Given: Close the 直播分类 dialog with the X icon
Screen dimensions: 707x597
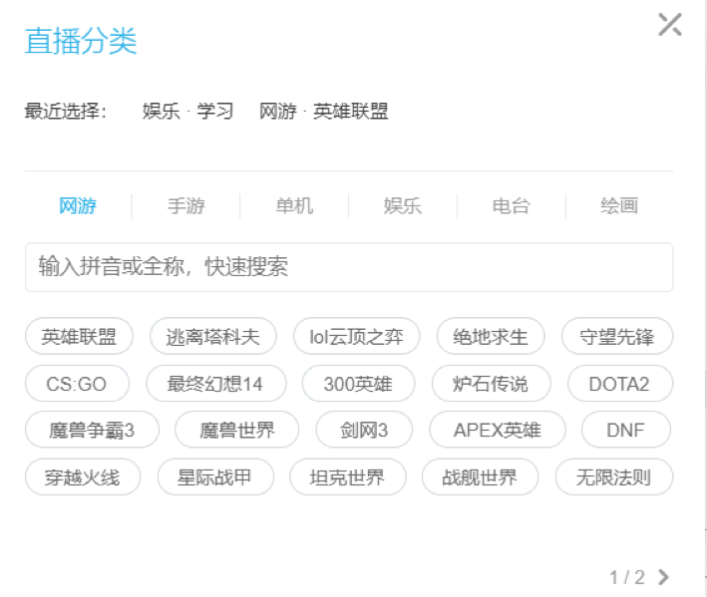Looking at the screenshot, I should click(669, 27).
